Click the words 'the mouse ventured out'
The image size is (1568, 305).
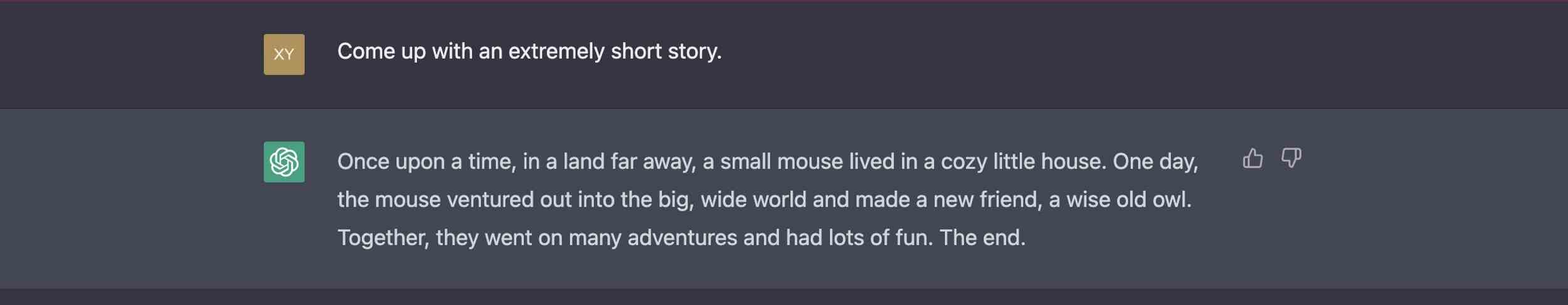click(x=454, y=200)
